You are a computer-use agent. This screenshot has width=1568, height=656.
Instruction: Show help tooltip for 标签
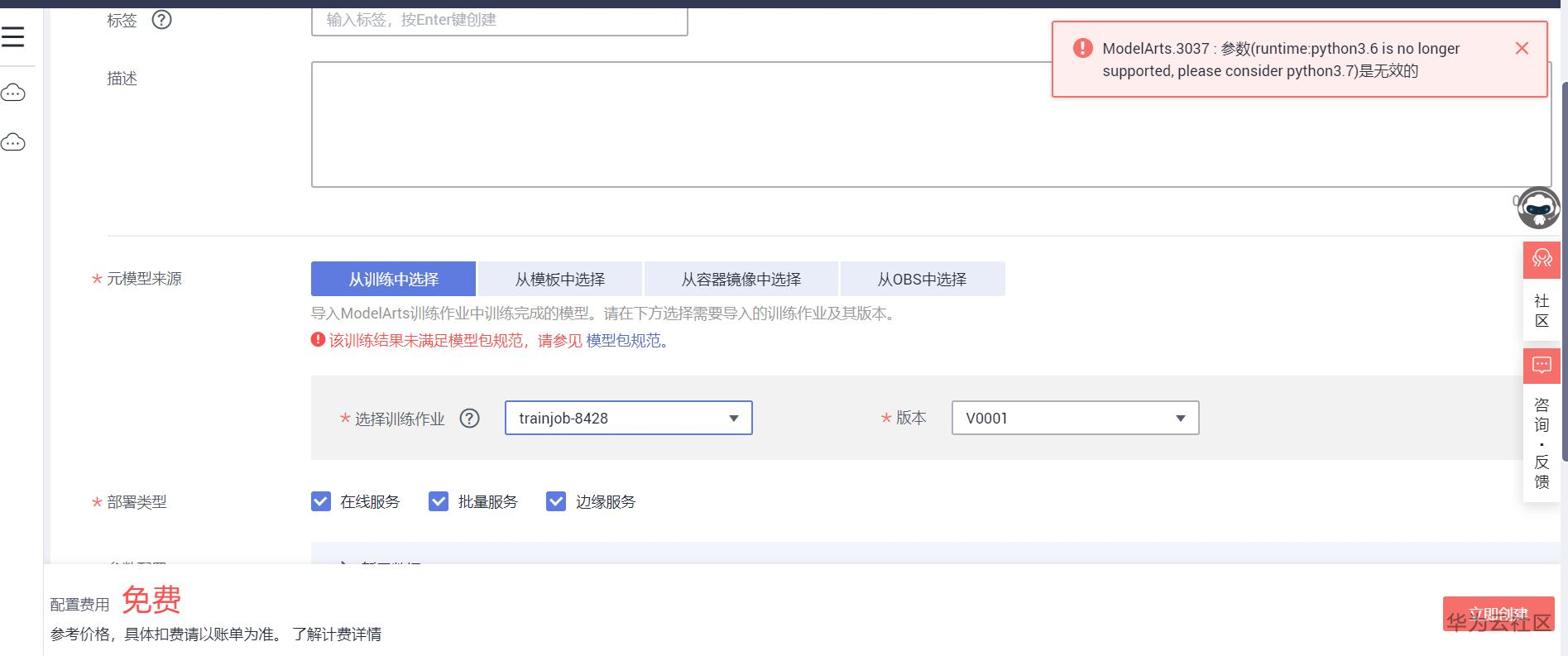pyautogui.click(x=162, y=19)
